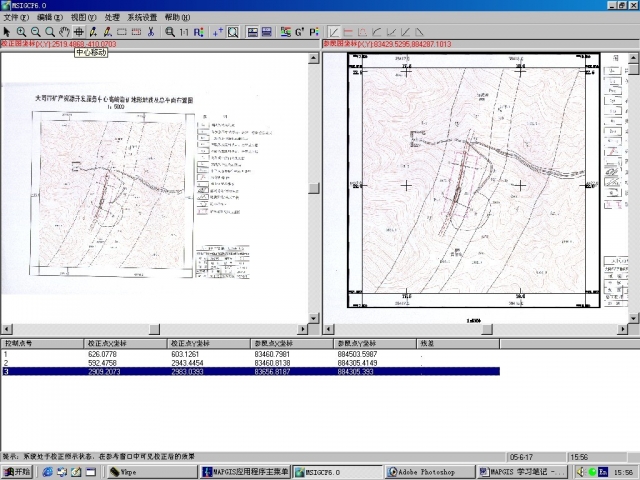640x480 pixels.
Task: Open the 文件 (File) menu
Action: [x=16, y=18]
